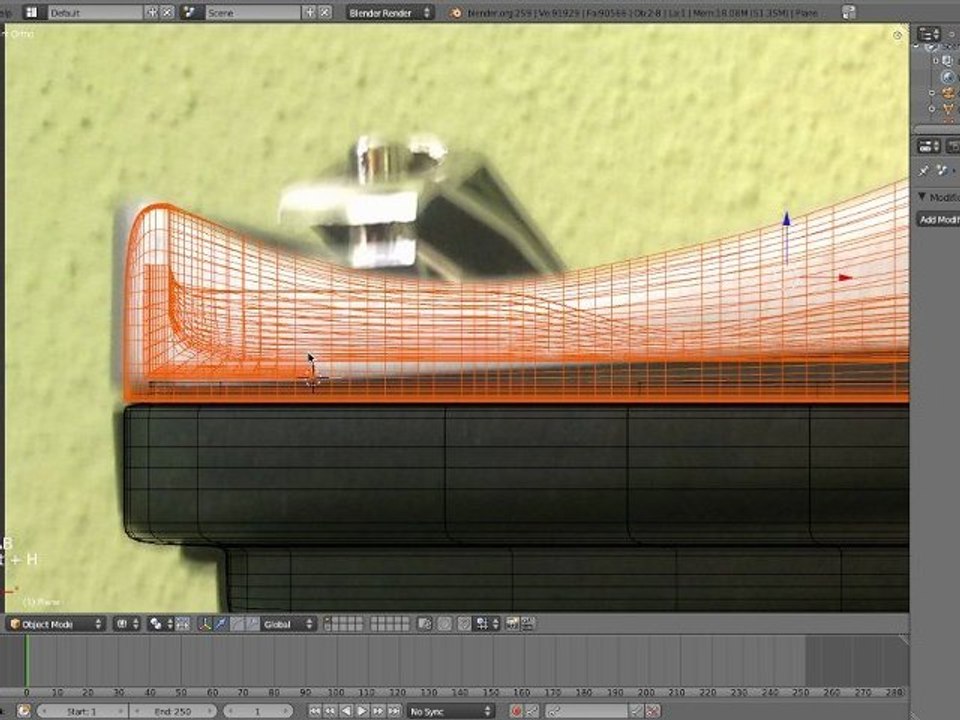This screenshot has height=720, width=960.
Task: Open the snap element type dropdown
Action: tap(487, 624)
